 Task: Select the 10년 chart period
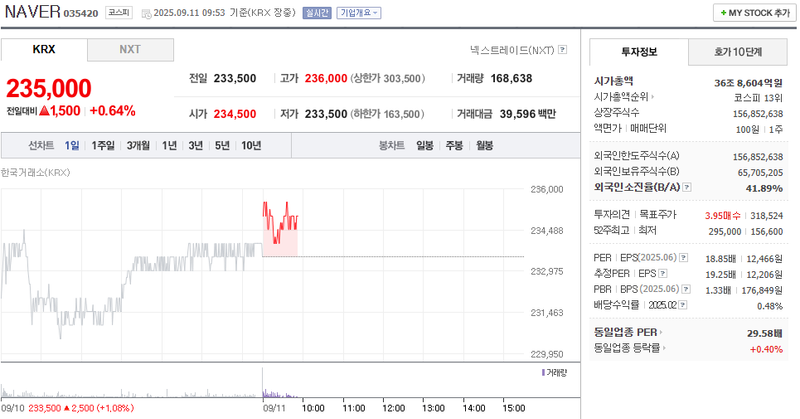tap(251, 146)
